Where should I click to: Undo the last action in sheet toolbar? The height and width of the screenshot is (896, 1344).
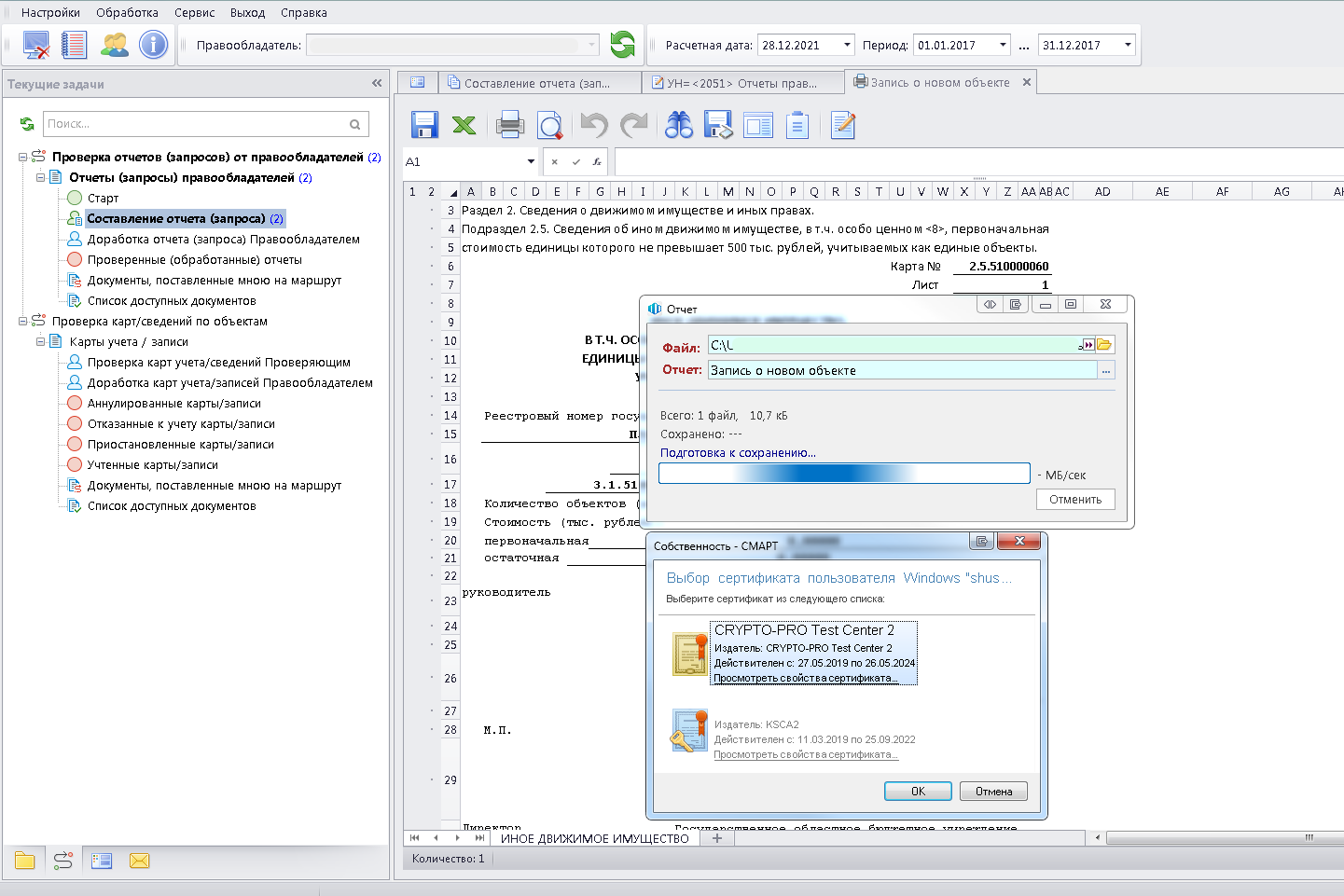click(x=594, y=125)
